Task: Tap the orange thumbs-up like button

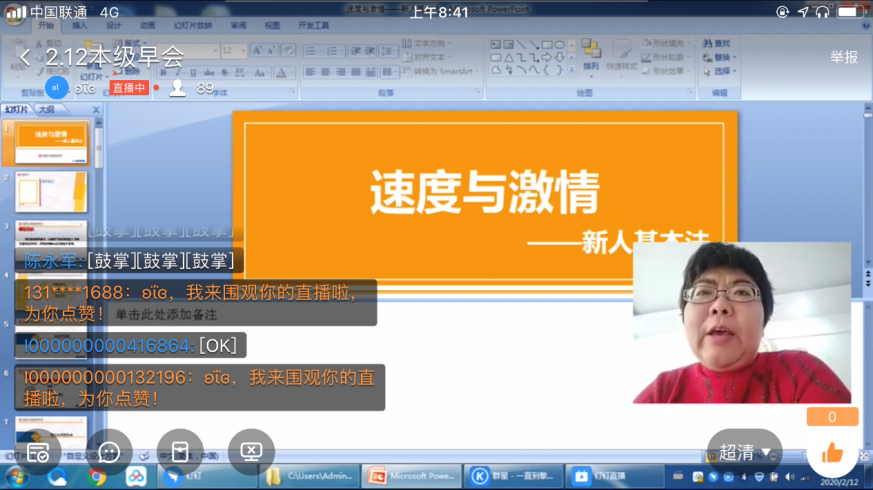Action: click(x=832, y=453)
